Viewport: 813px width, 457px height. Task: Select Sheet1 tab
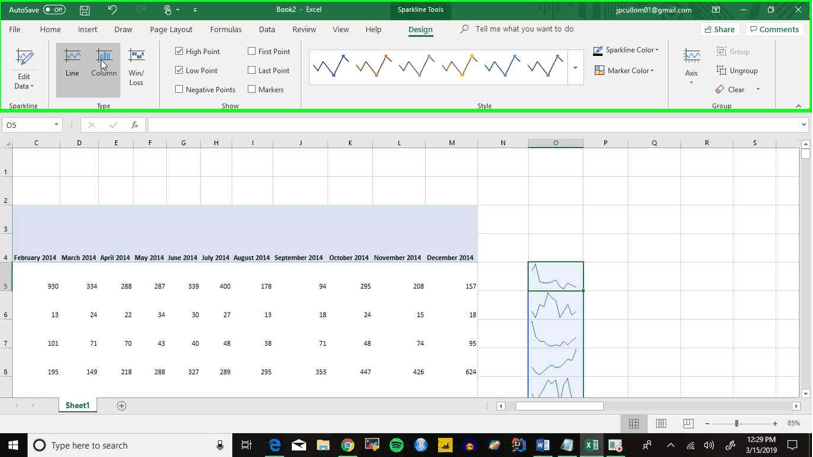[x=77, y=406]
